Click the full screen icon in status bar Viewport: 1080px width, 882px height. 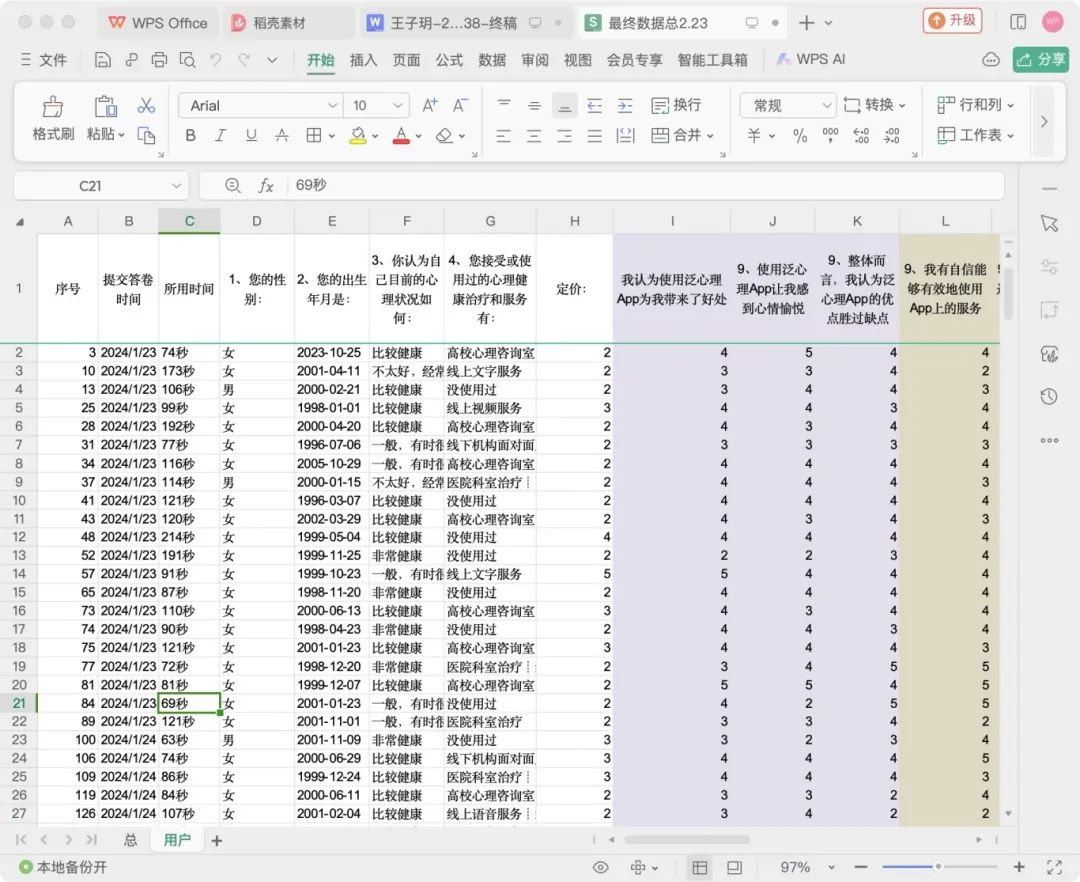coord(1054,867)
